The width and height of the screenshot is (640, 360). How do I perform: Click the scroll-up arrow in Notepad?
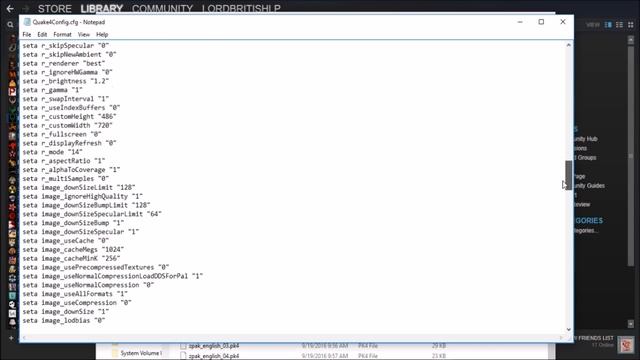(x=569, y=45)
